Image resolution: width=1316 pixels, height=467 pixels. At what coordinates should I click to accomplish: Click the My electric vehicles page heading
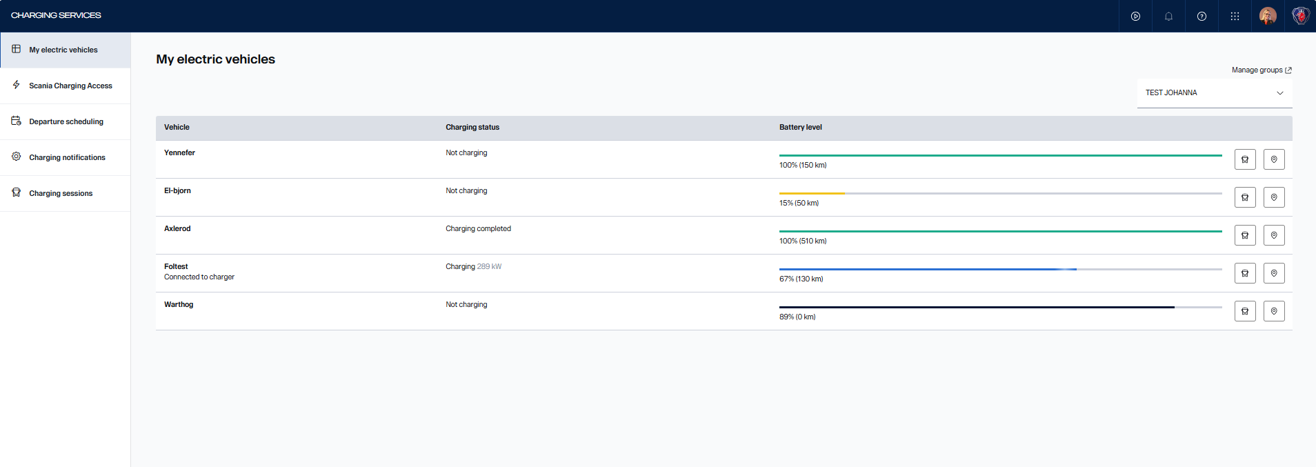tap(215, 59)
